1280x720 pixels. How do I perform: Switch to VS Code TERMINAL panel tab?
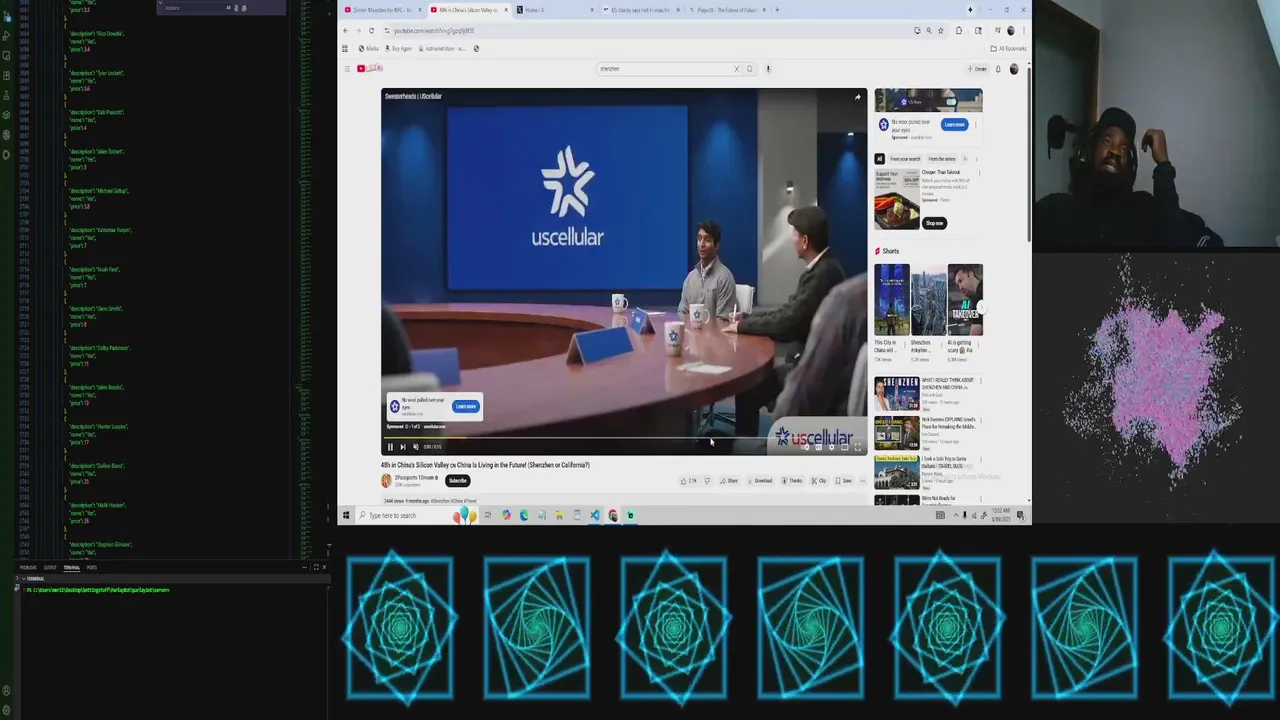click(x=72, y=567)
